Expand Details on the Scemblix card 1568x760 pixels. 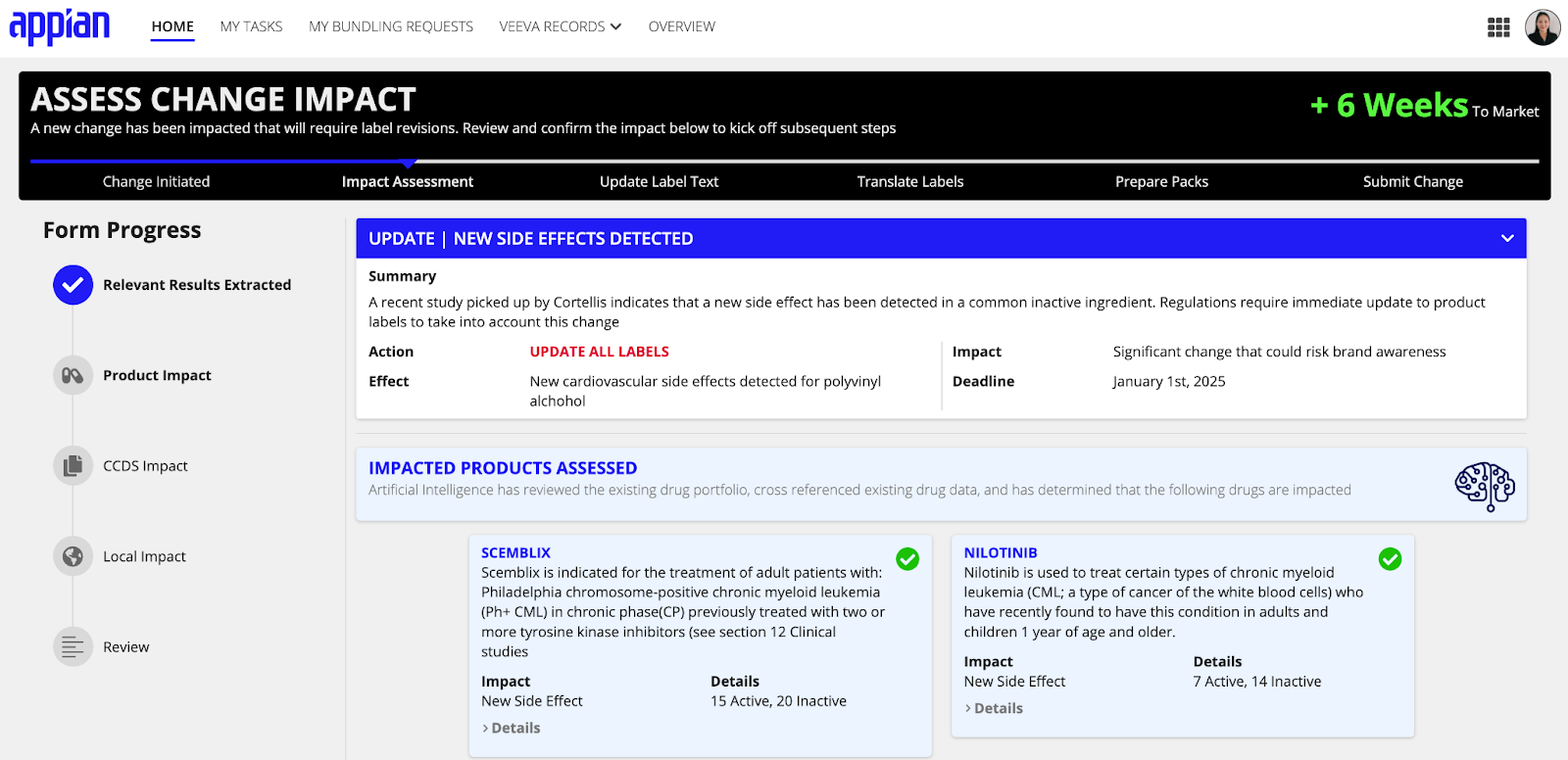(x=511, y=728)
